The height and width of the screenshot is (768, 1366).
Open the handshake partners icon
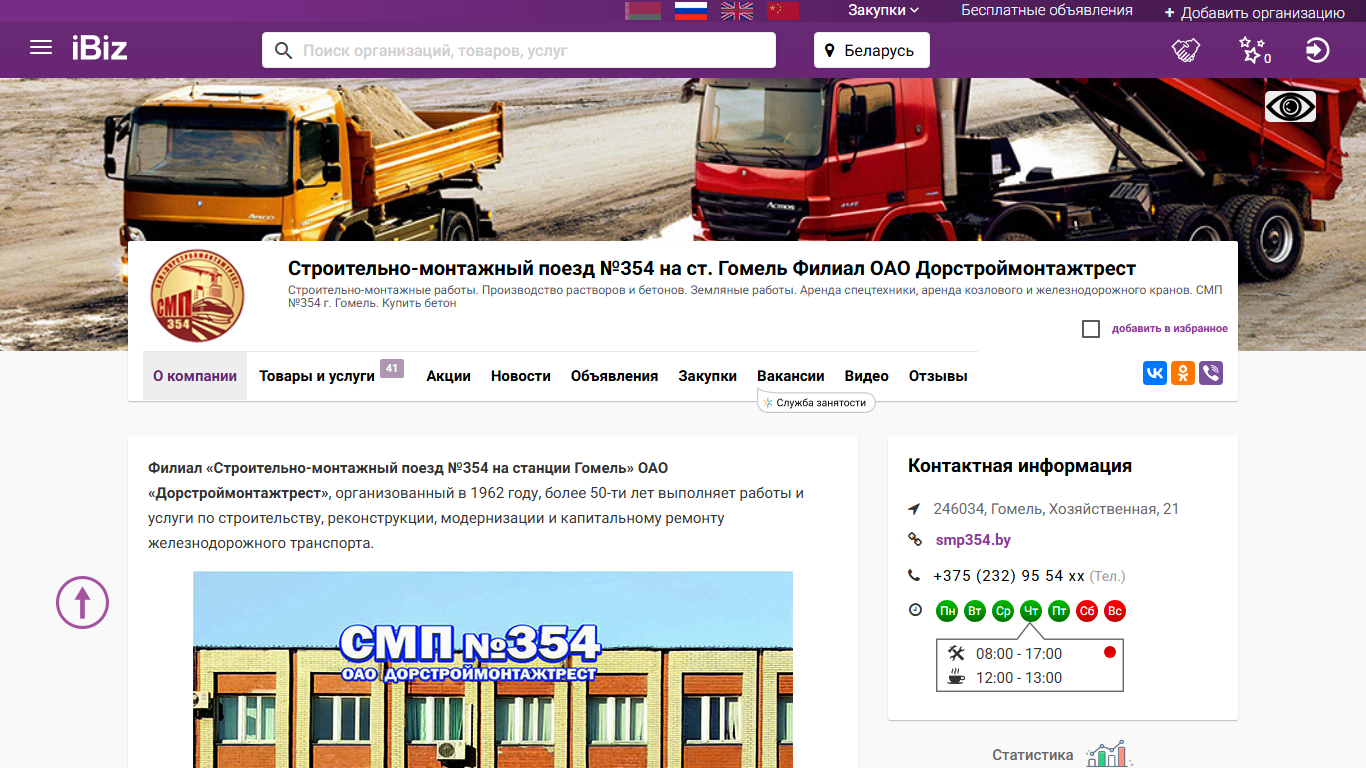click(1186, 50)
